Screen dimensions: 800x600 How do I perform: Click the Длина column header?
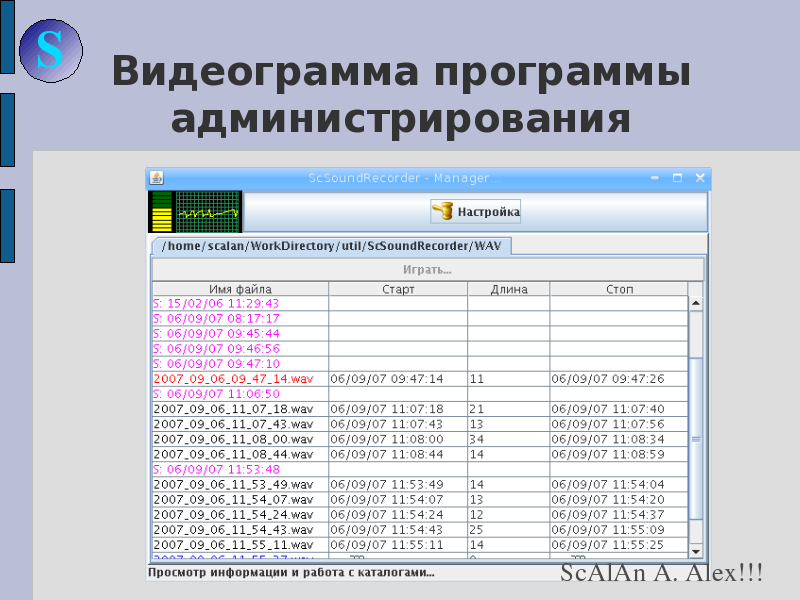coord(508,289)
